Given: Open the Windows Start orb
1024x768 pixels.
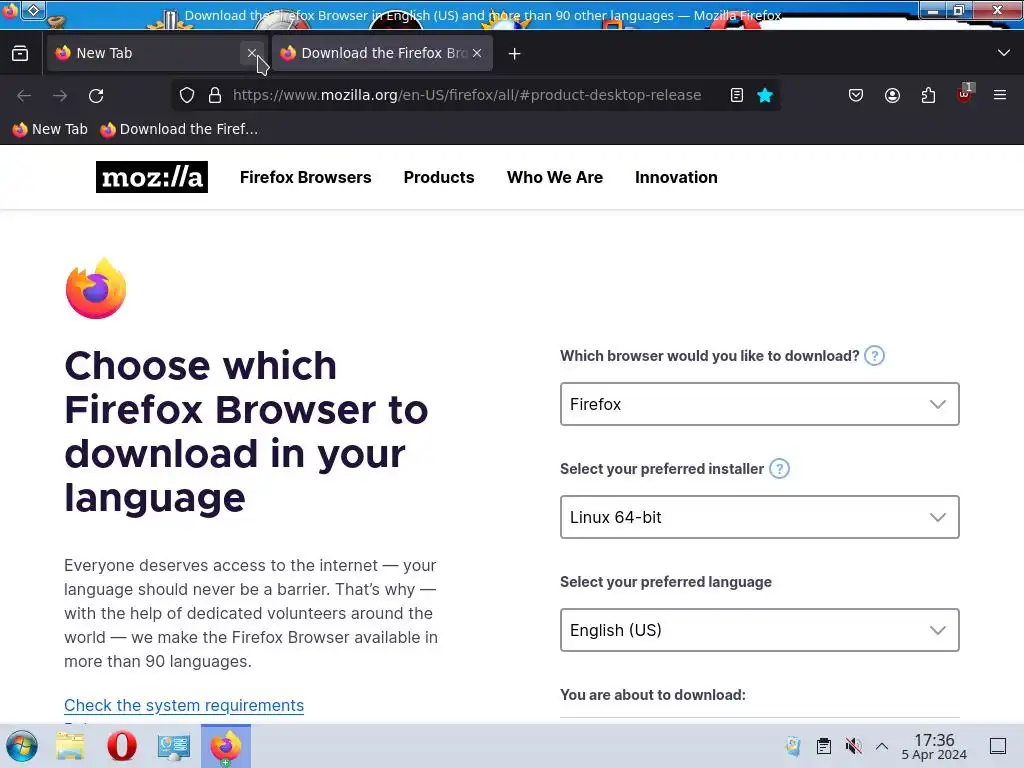Looking at the screenshot, I should 22,746.
